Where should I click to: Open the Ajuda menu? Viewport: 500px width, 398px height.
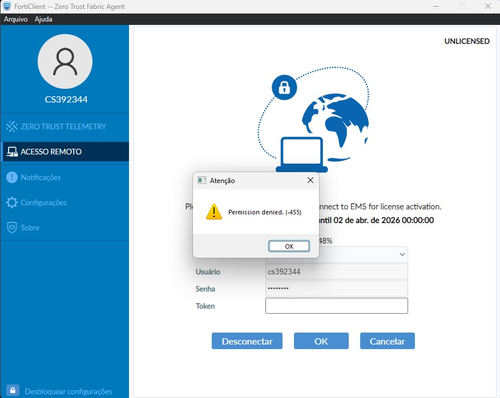coord(43,19)
